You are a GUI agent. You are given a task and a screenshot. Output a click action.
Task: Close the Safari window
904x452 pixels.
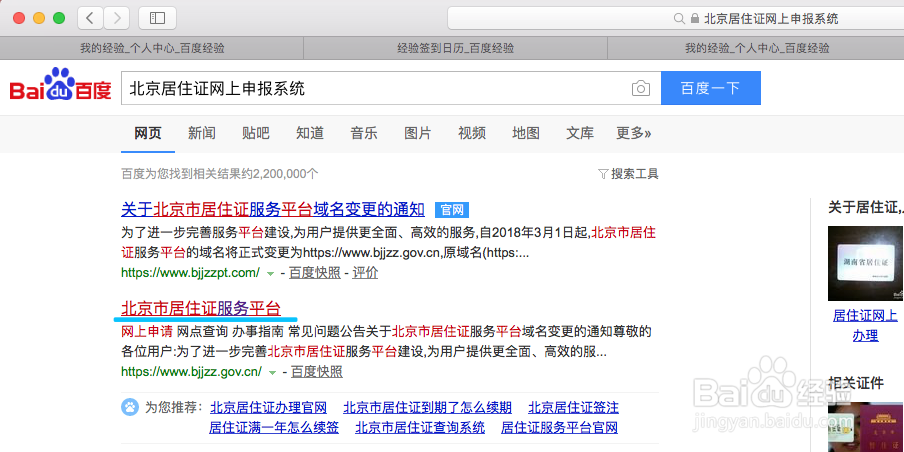(x=19, y=18)
